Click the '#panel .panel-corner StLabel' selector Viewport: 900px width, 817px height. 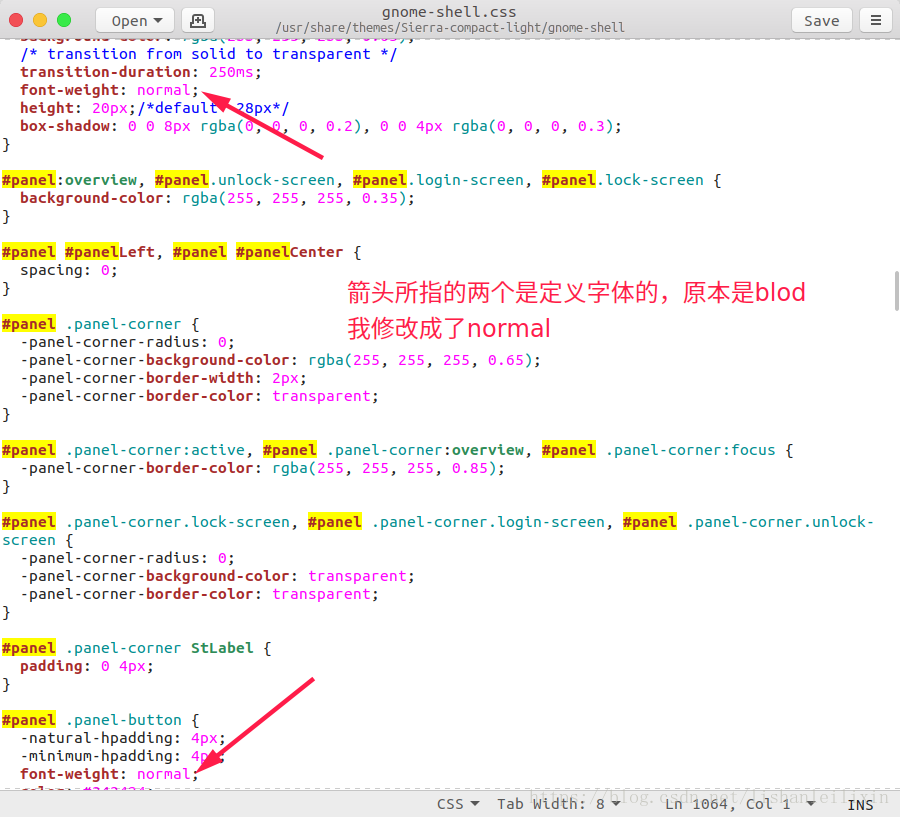click(x=137, y=648)
